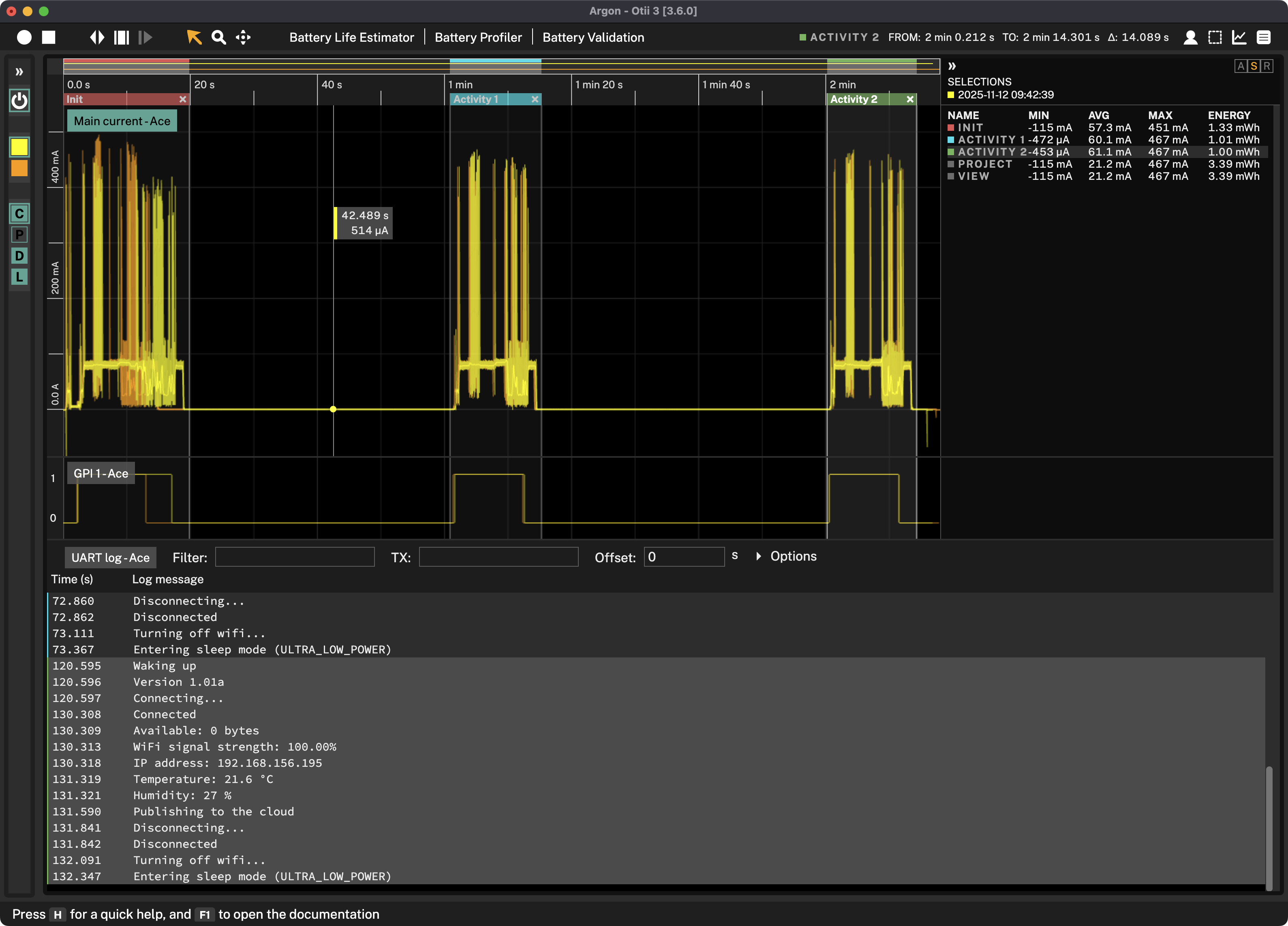
Task: Expand the left sidebar chevrons
Action: coord(19,72)
